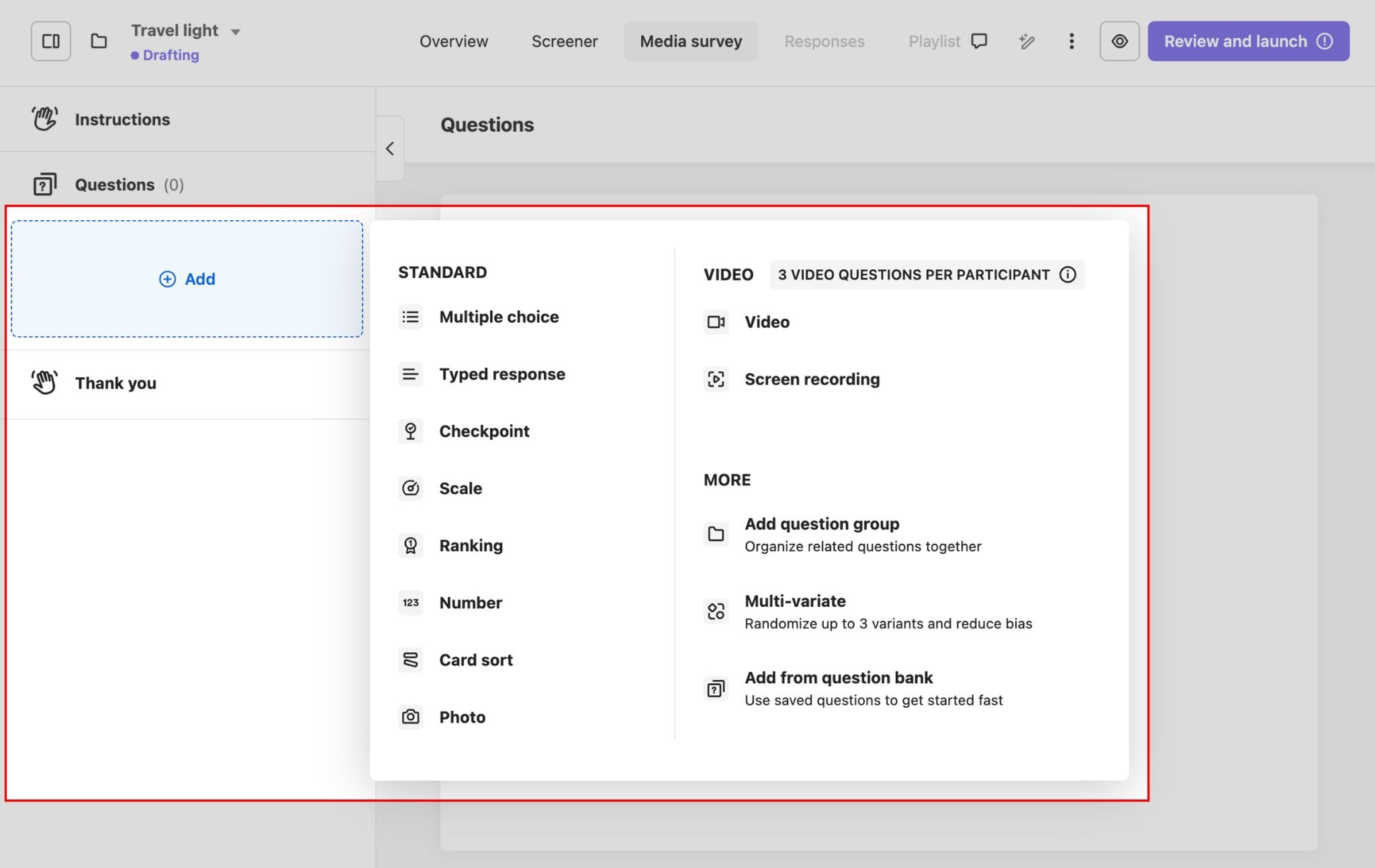
Task: Add a Photo question
Action: pos(462,717)
